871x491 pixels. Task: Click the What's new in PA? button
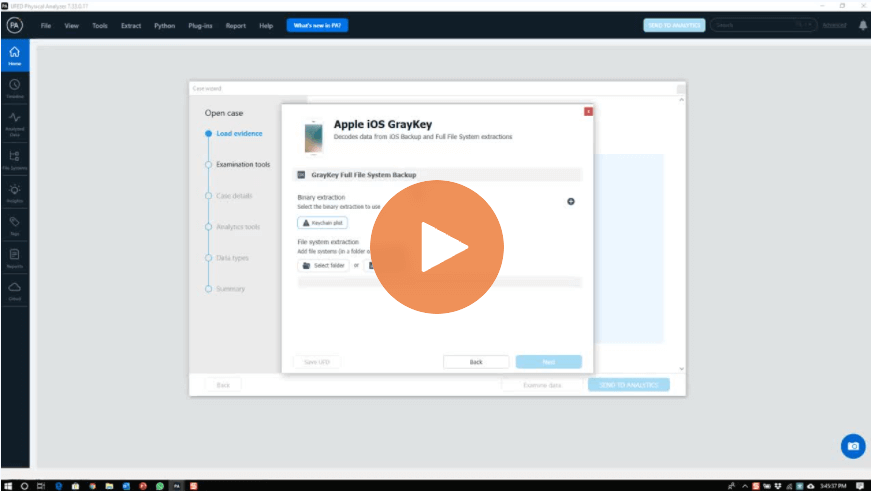tap(317, 25)
